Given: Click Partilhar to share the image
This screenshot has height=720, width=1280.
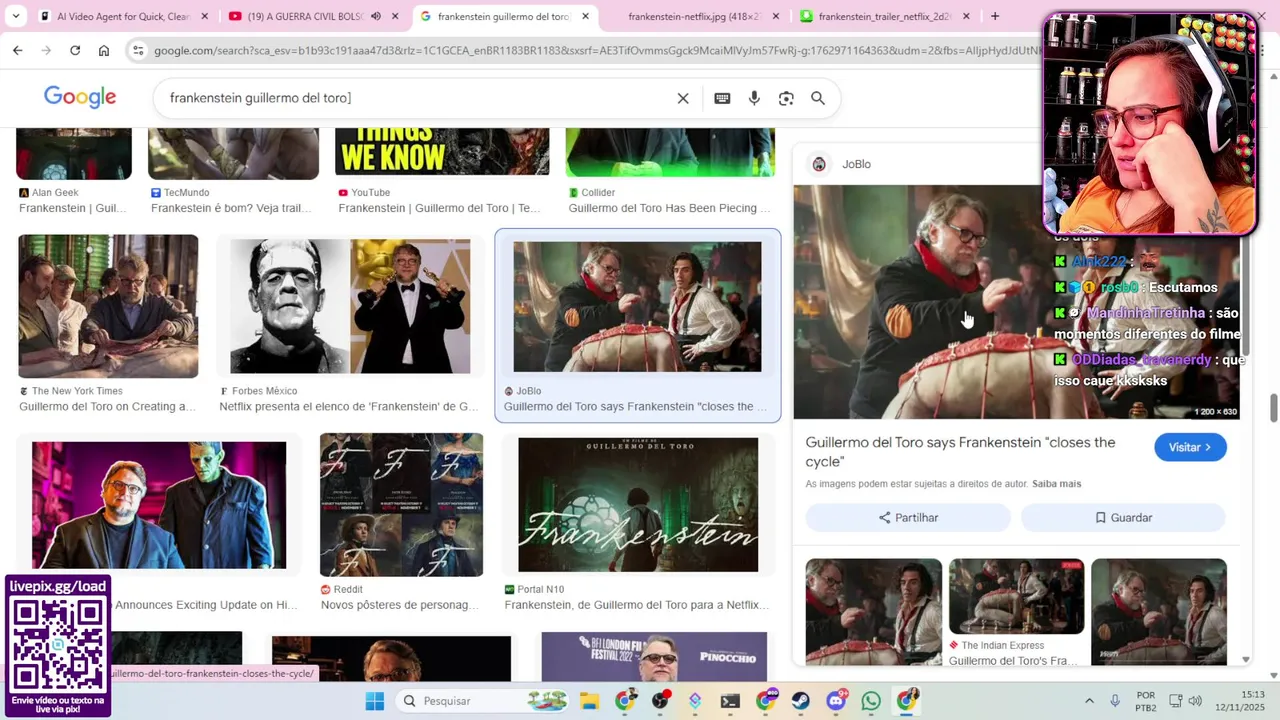Looking at the screenshot, I should (908, 517).
